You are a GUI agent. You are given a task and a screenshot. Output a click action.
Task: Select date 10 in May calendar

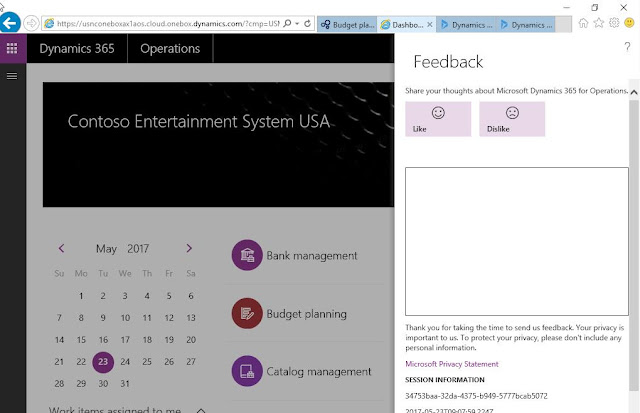pyautogui.click(x=125, y=318)
